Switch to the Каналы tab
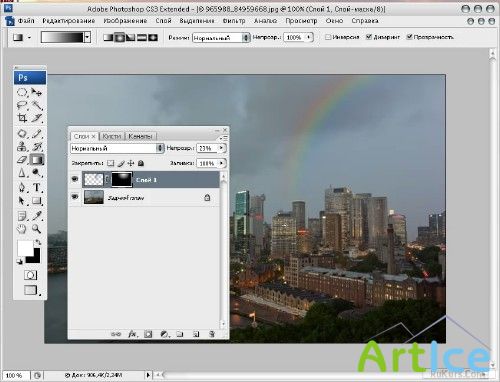Screen dimensions: 500x382 tap(140, 136)
